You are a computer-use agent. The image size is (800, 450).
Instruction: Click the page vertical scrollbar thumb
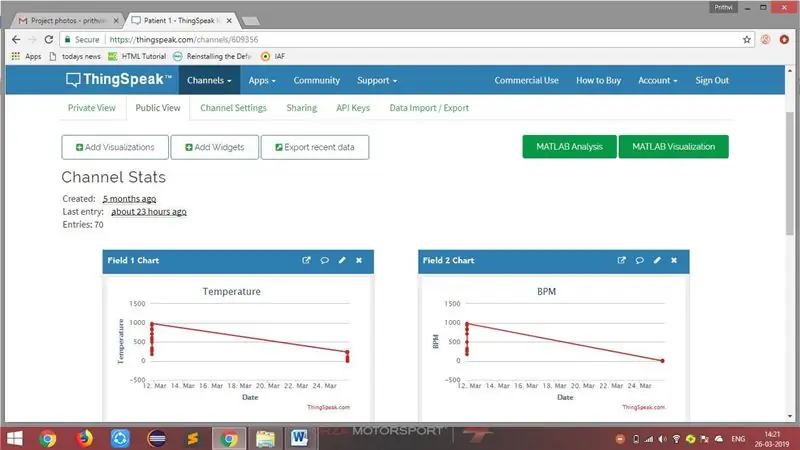[790, 173]
